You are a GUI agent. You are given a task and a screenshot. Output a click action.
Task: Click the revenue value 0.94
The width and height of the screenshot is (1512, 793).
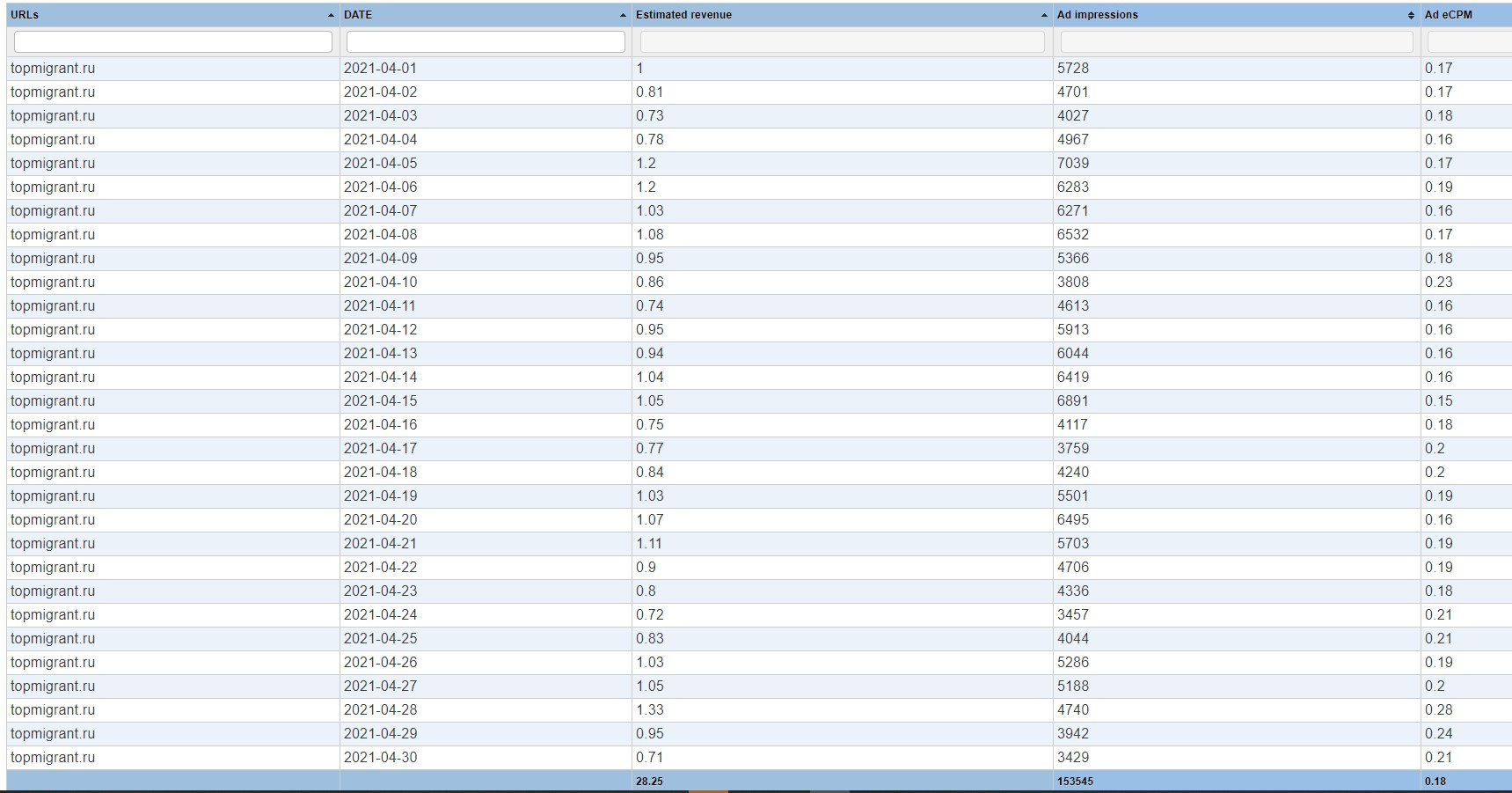click(650, 354)
